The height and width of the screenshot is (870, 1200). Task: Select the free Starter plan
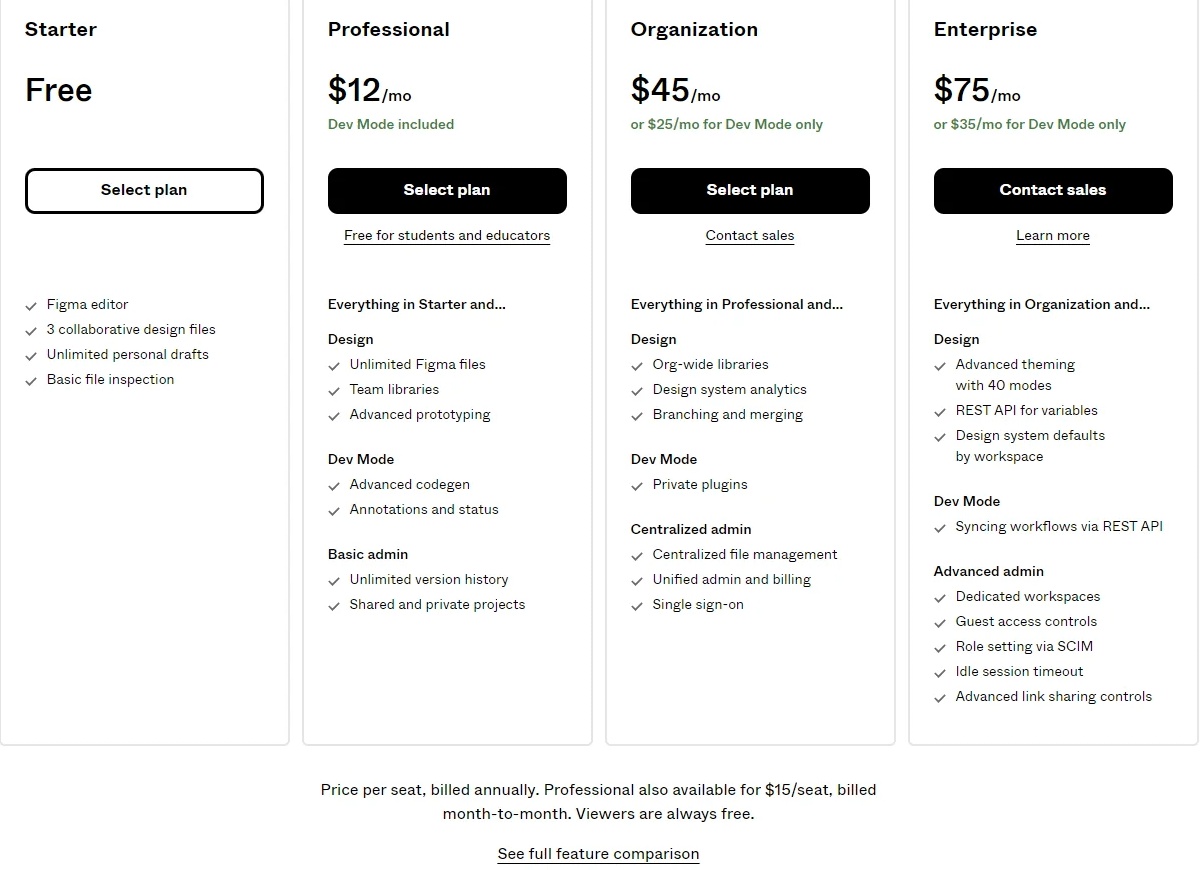(144, 191)
